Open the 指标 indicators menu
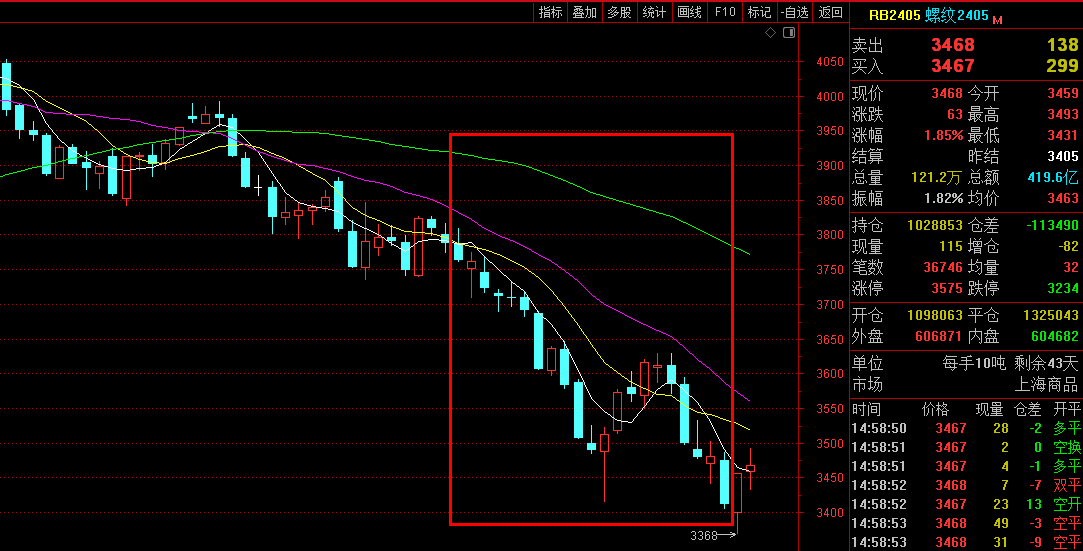Viewport: 1083px width, 551px height. [550, 12]
